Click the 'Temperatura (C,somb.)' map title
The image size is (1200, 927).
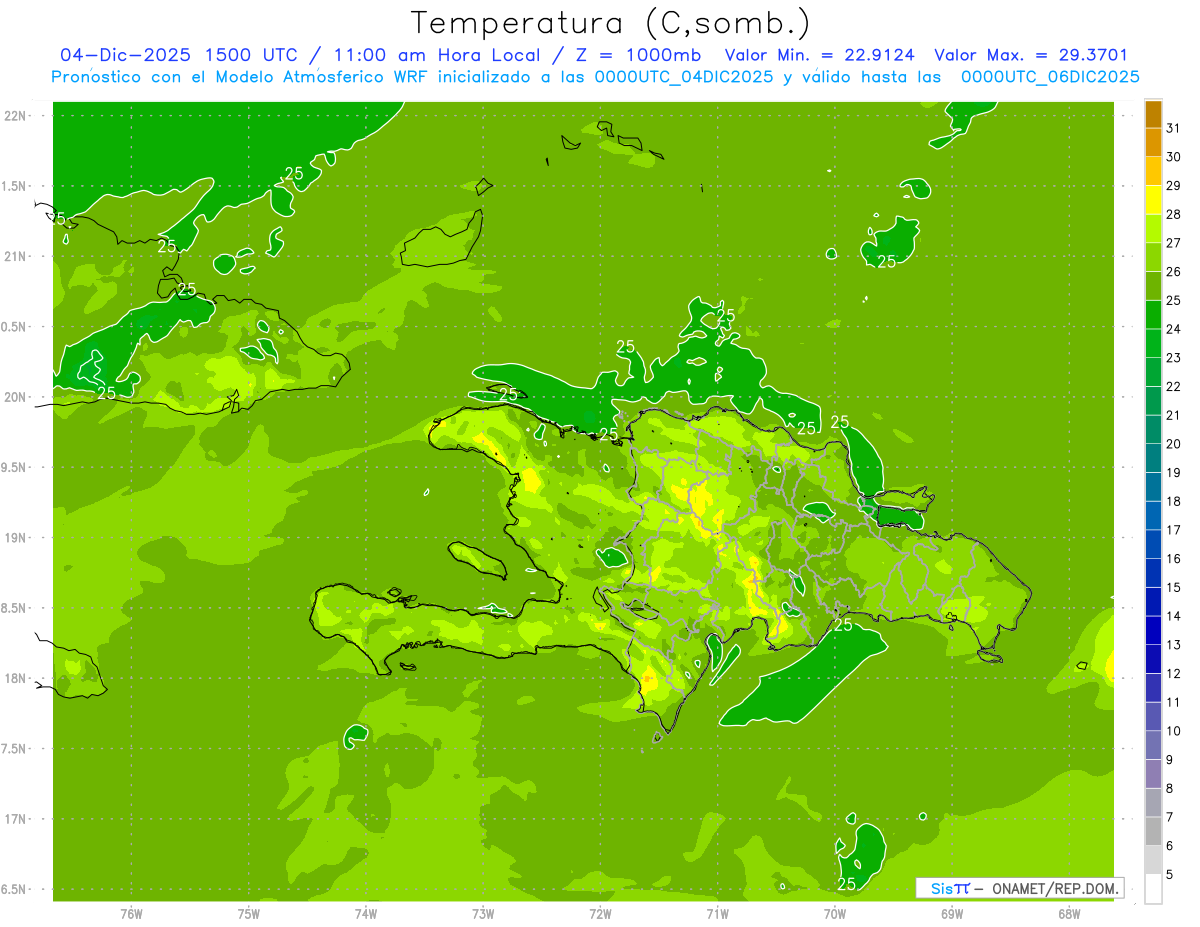point(610,23)
